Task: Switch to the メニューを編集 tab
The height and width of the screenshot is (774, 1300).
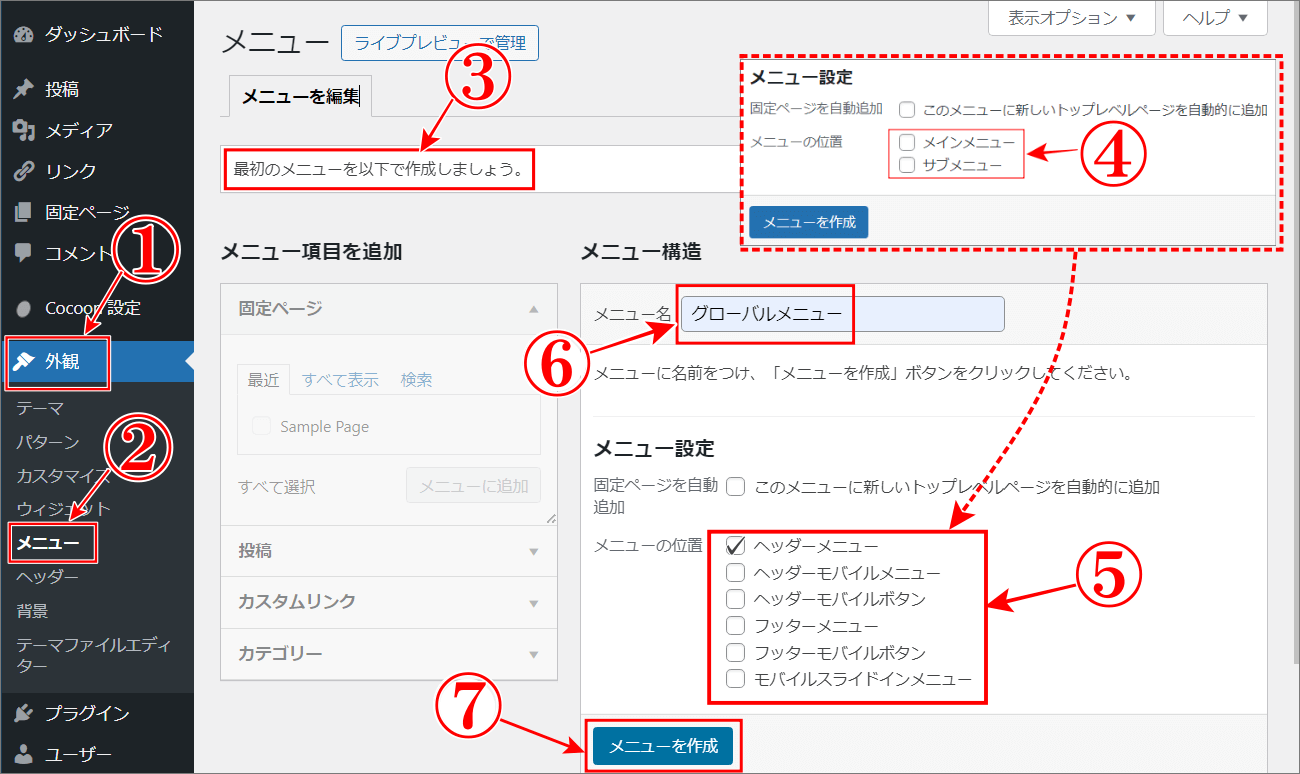Action: coord(301,96)
